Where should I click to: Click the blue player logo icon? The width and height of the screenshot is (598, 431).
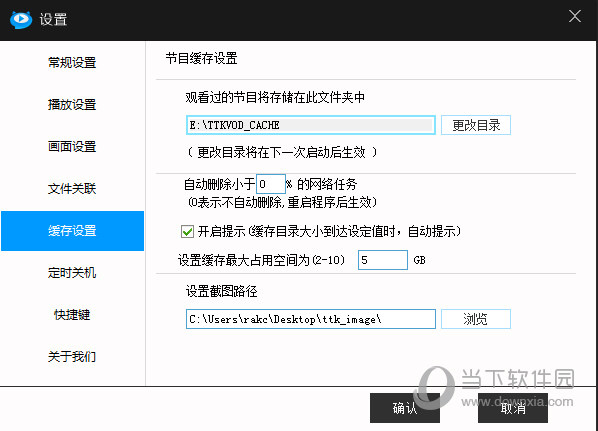[21, 19]
